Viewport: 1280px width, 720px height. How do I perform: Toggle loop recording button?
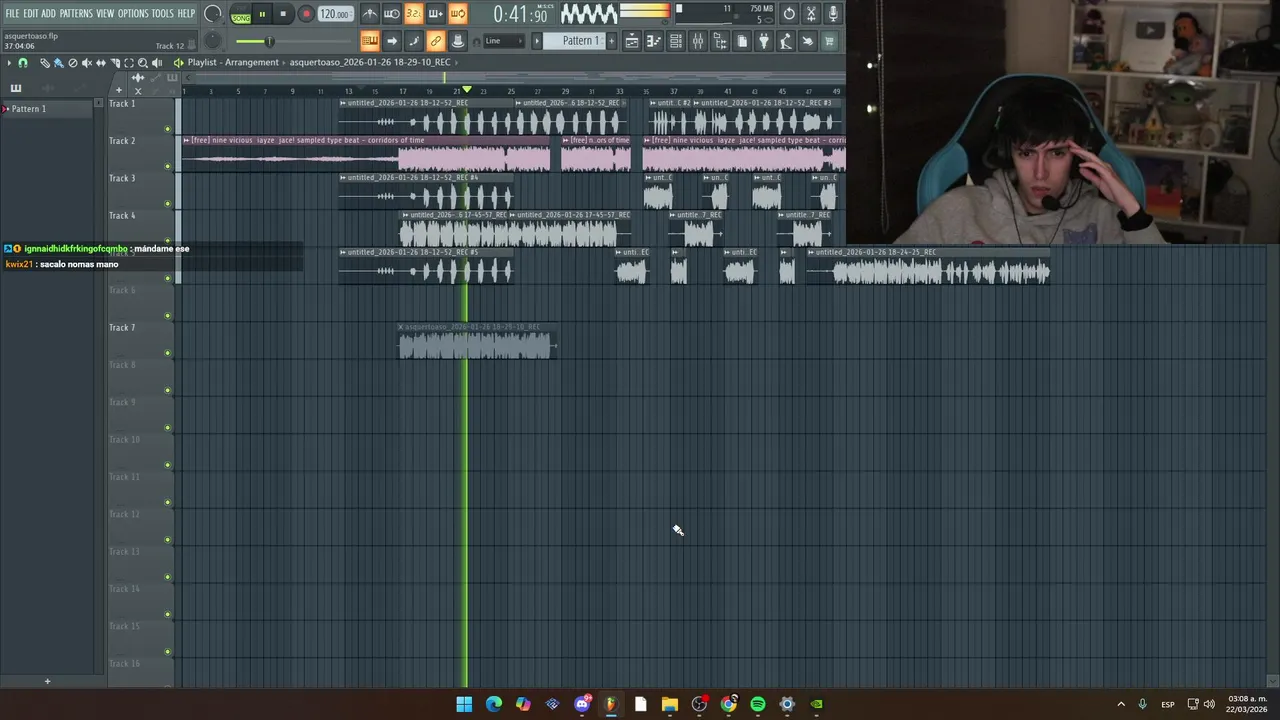457,14
